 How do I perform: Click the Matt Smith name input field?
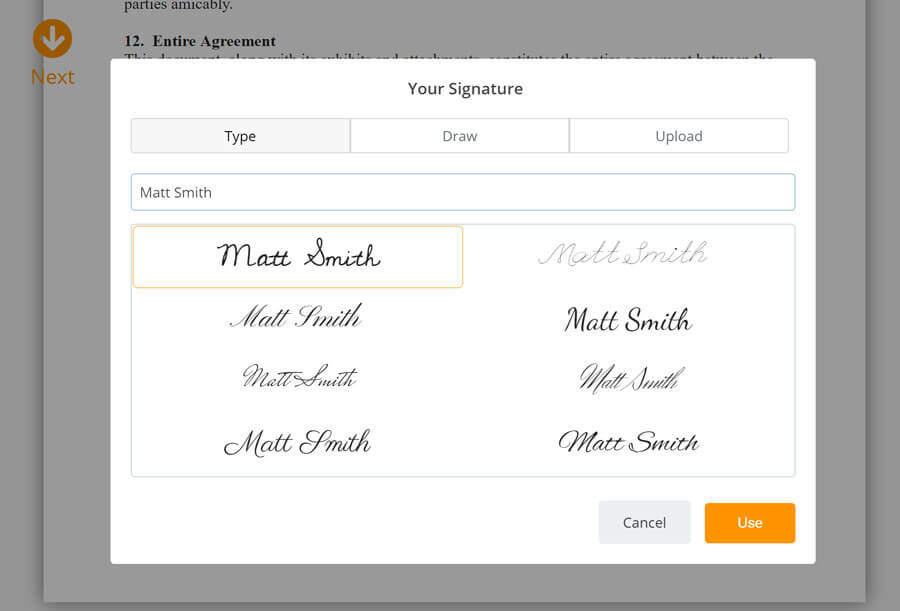(x=463, y=192)
